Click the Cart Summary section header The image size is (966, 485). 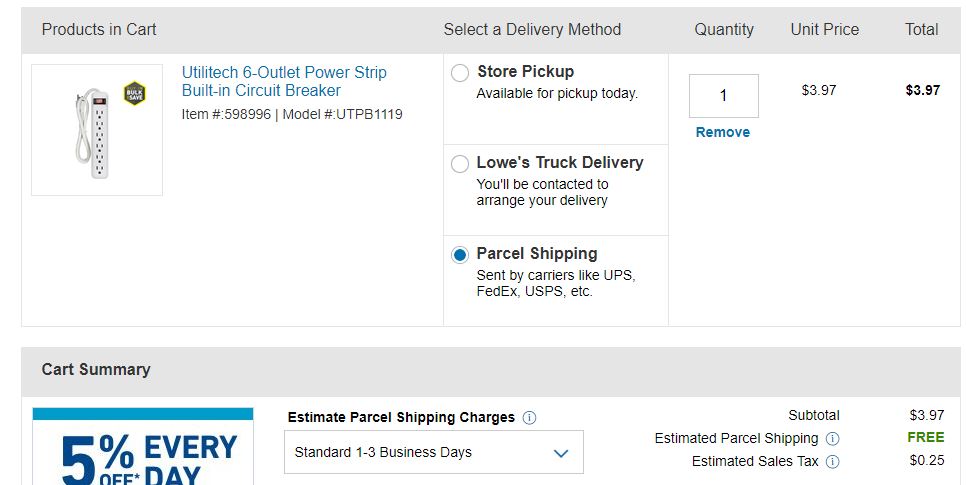pyautogui.click(x=96, y=369)
